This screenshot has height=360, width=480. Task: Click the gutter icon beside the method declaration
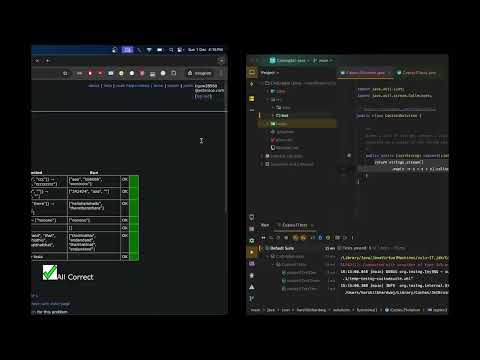pos(349,155)
